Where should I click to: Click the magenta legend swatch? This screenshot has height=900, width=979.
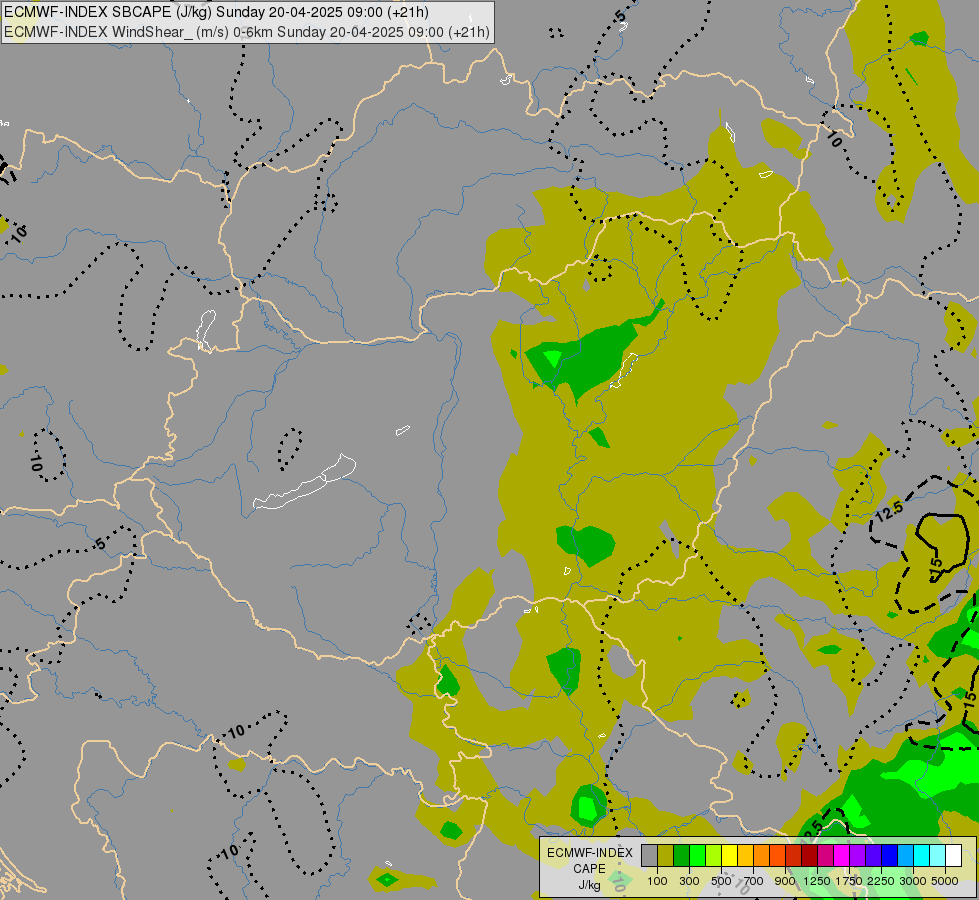(842, 856)
